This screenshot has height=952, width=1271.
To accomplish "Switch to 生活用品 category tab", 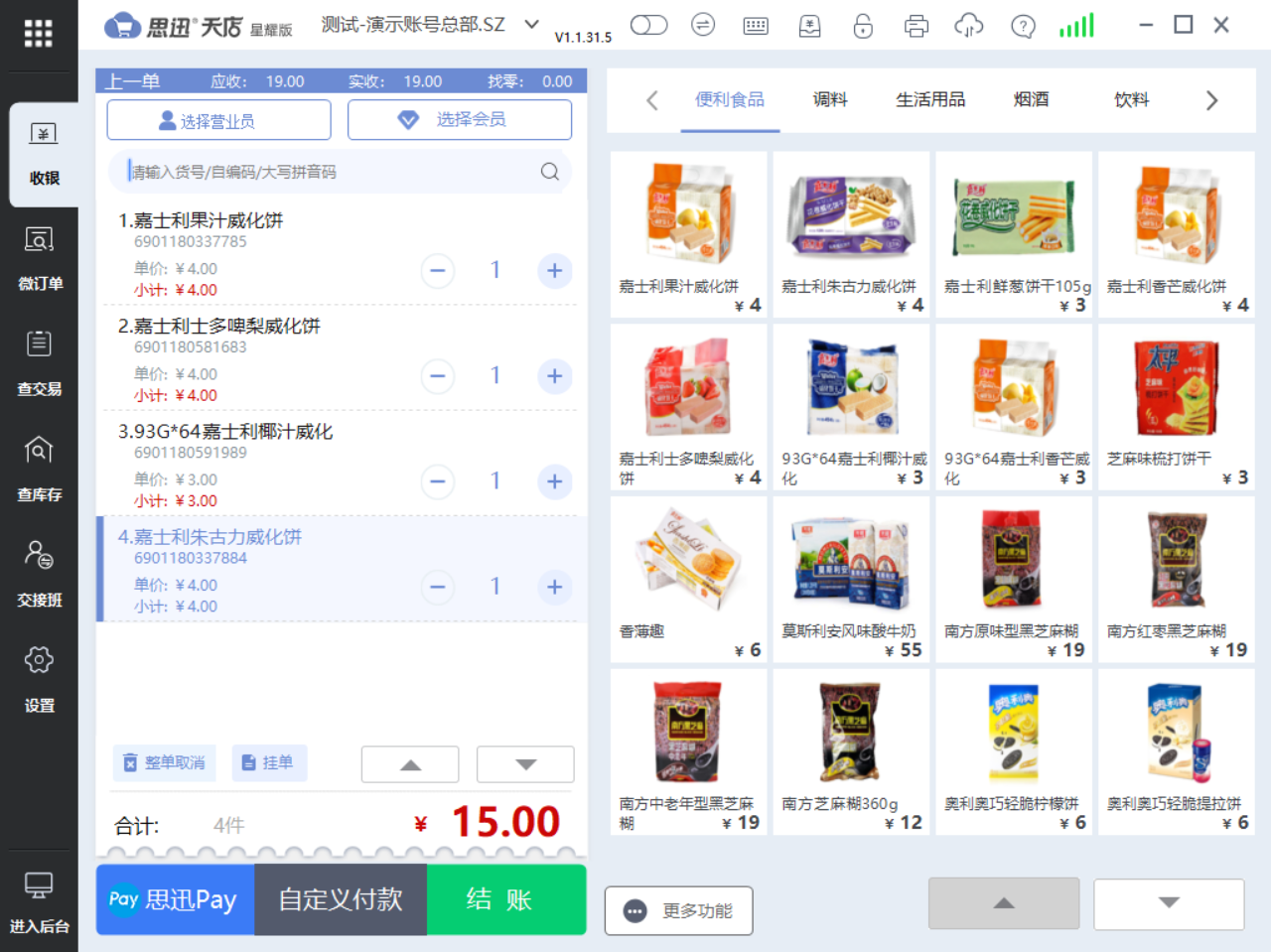I will click(x=930, y=99).
